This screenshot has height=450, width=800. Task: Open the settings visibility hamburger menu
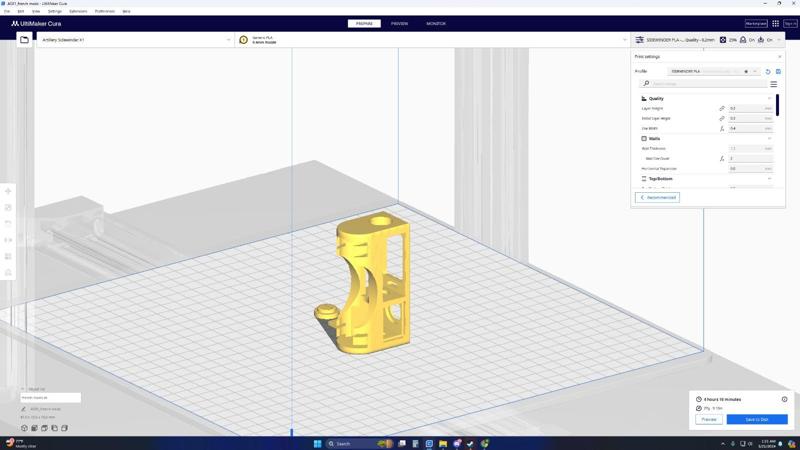click(x=773, y=84)
